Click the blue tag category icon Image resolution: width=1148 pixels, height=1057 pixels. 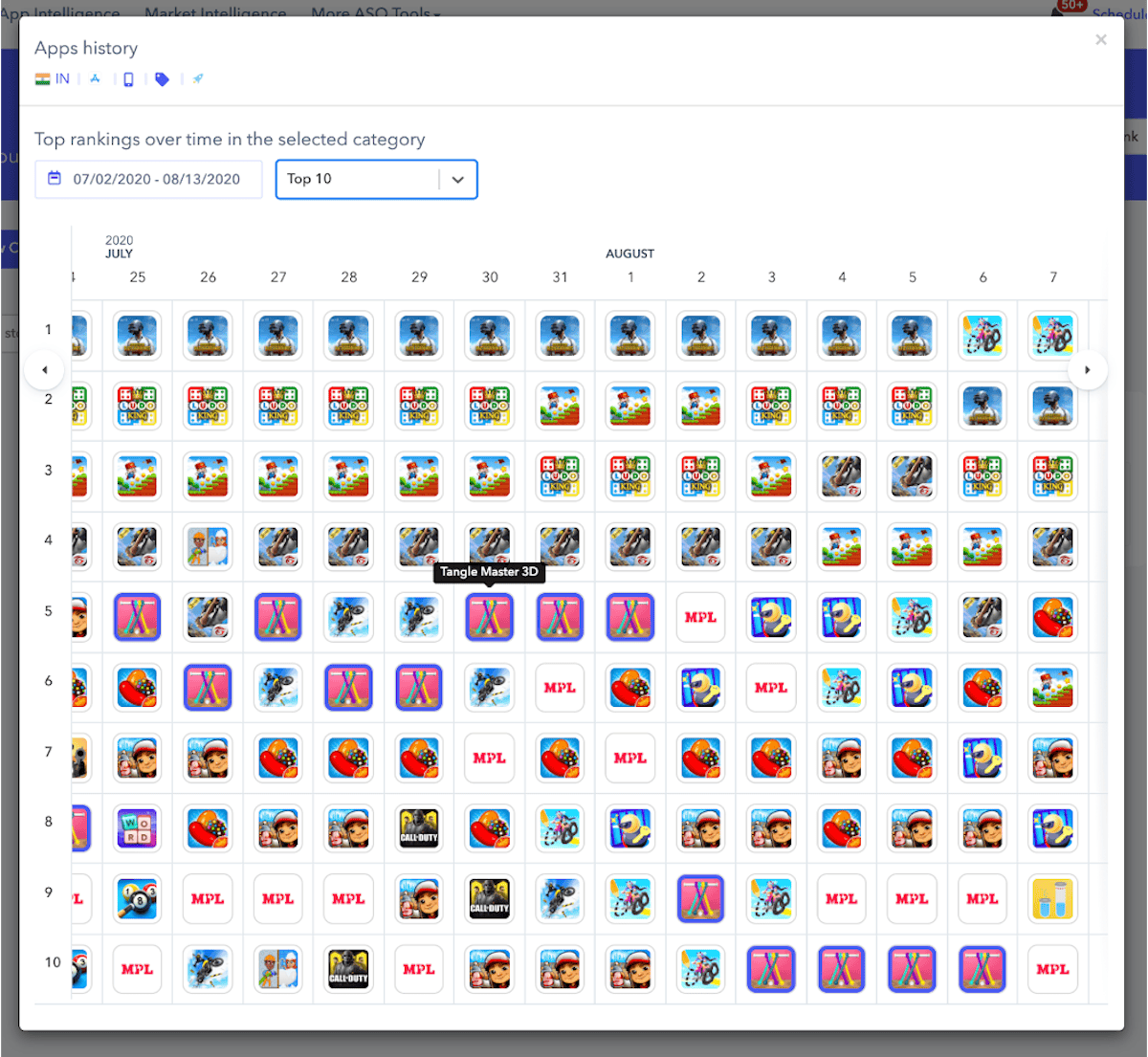[162, 79]
